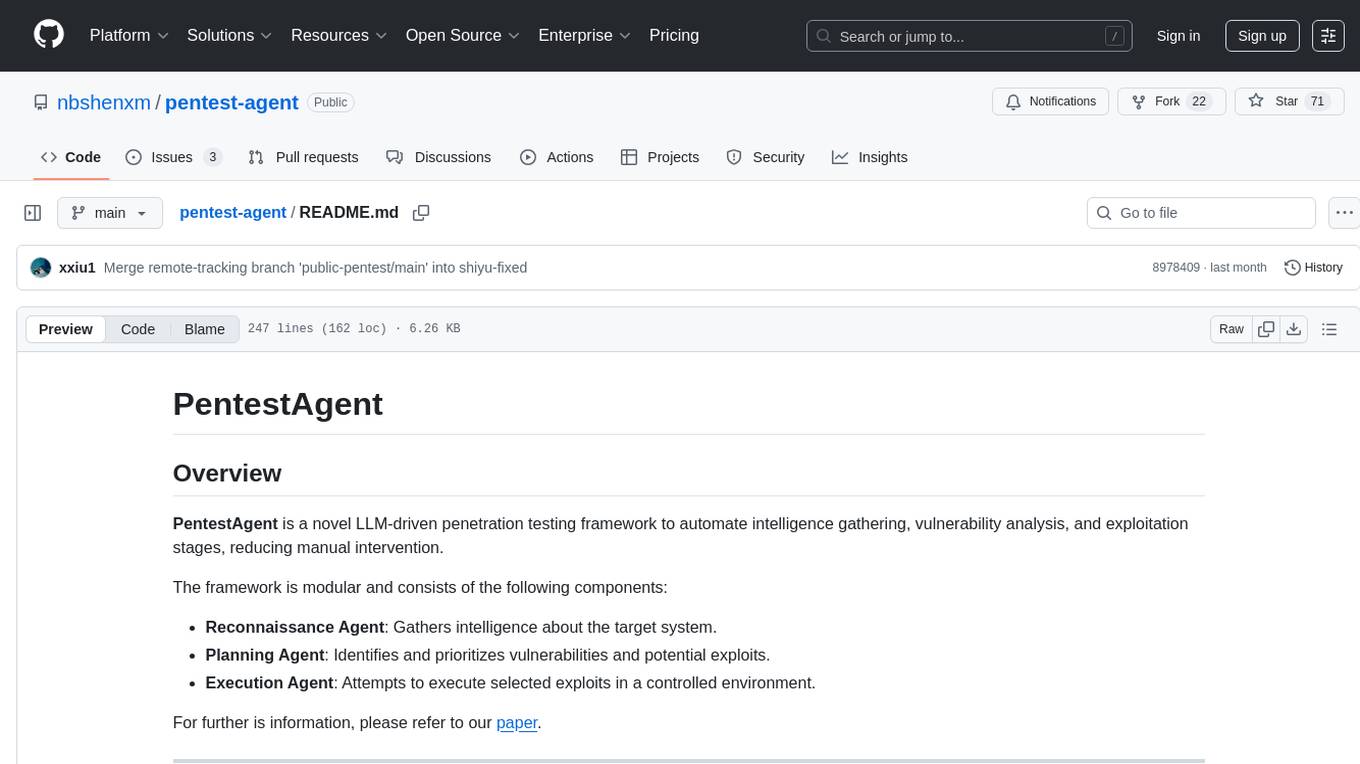Image resolution: width=1360 pixels, height=764 pixels.
Task: Open nbshenxm user profile link
Action: (104, 102)
